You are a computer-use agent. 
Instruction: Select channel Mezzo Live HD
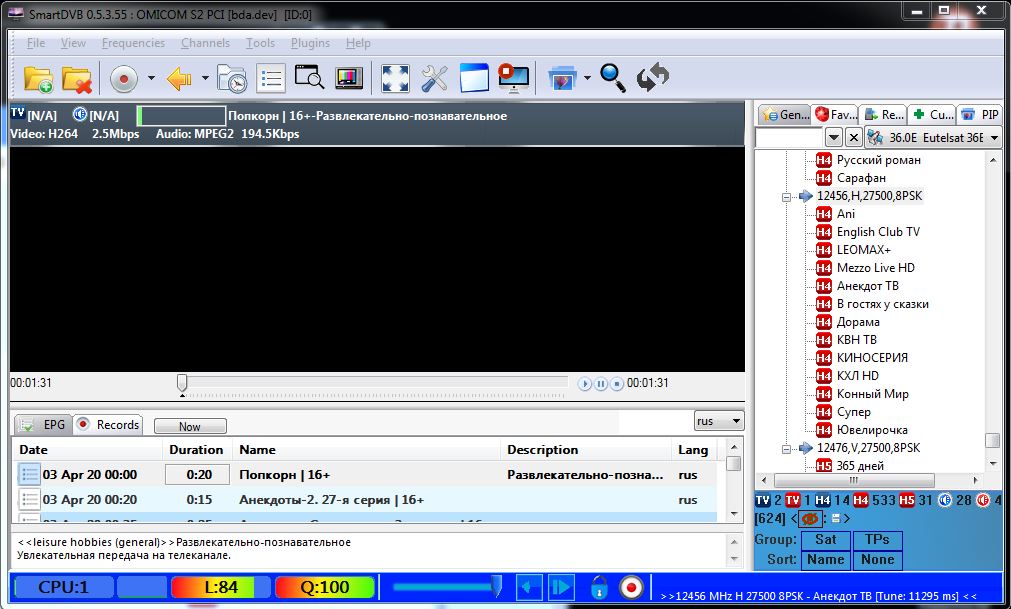876,268
